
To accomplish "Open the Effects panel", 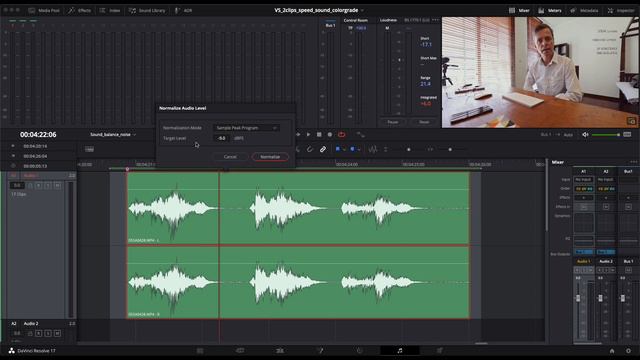I will [x=80, y=10].
